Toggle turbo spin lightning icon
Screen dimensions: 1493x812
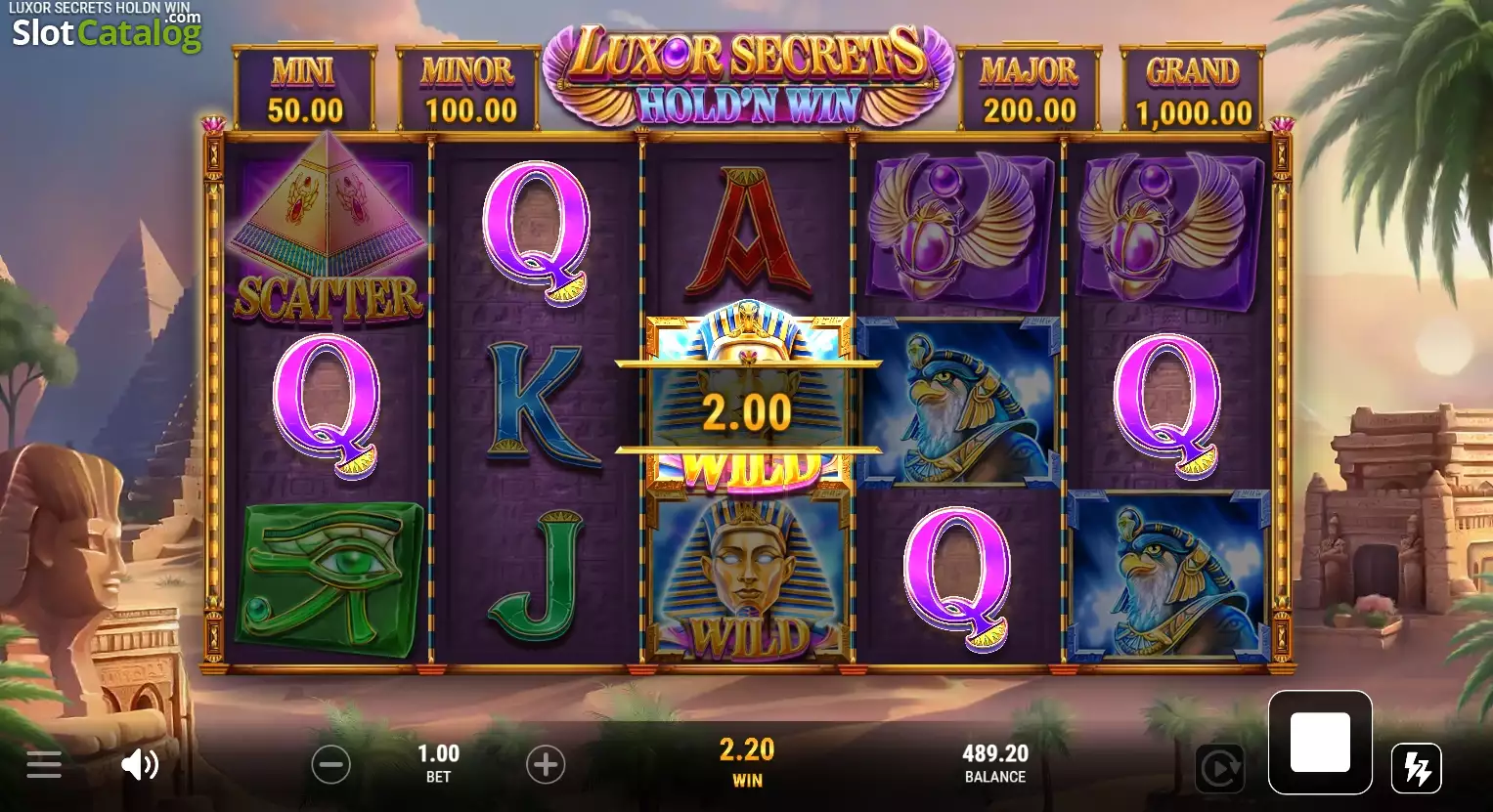point(1417,768)
